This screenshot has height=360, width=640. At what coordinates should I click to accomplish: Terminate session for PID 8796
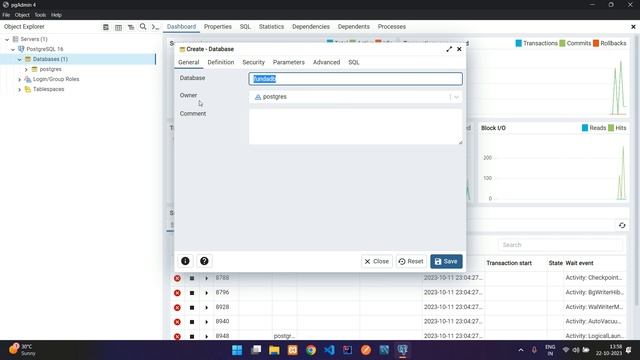pyautogui.click(x=177, y=293)
